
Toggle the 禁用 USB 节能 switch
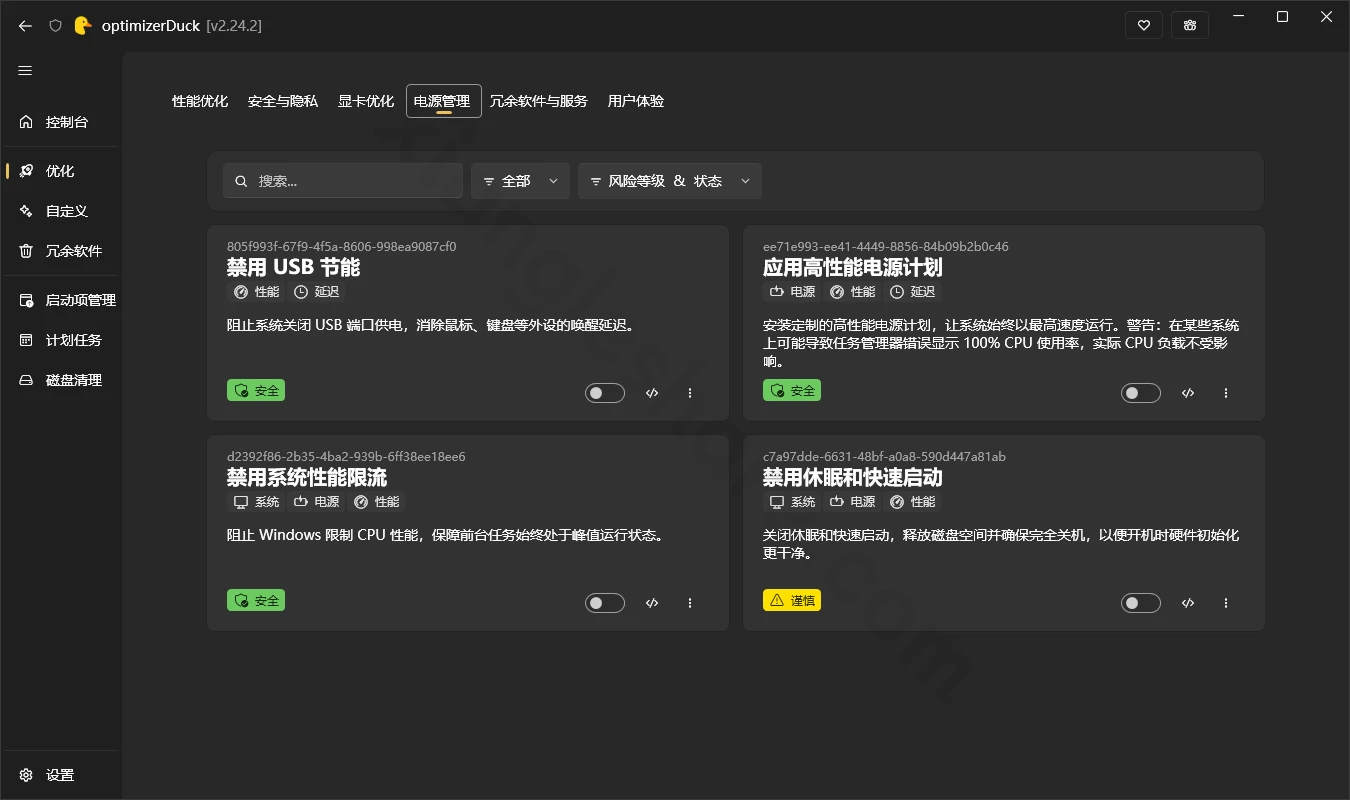(x=605, y=393)
